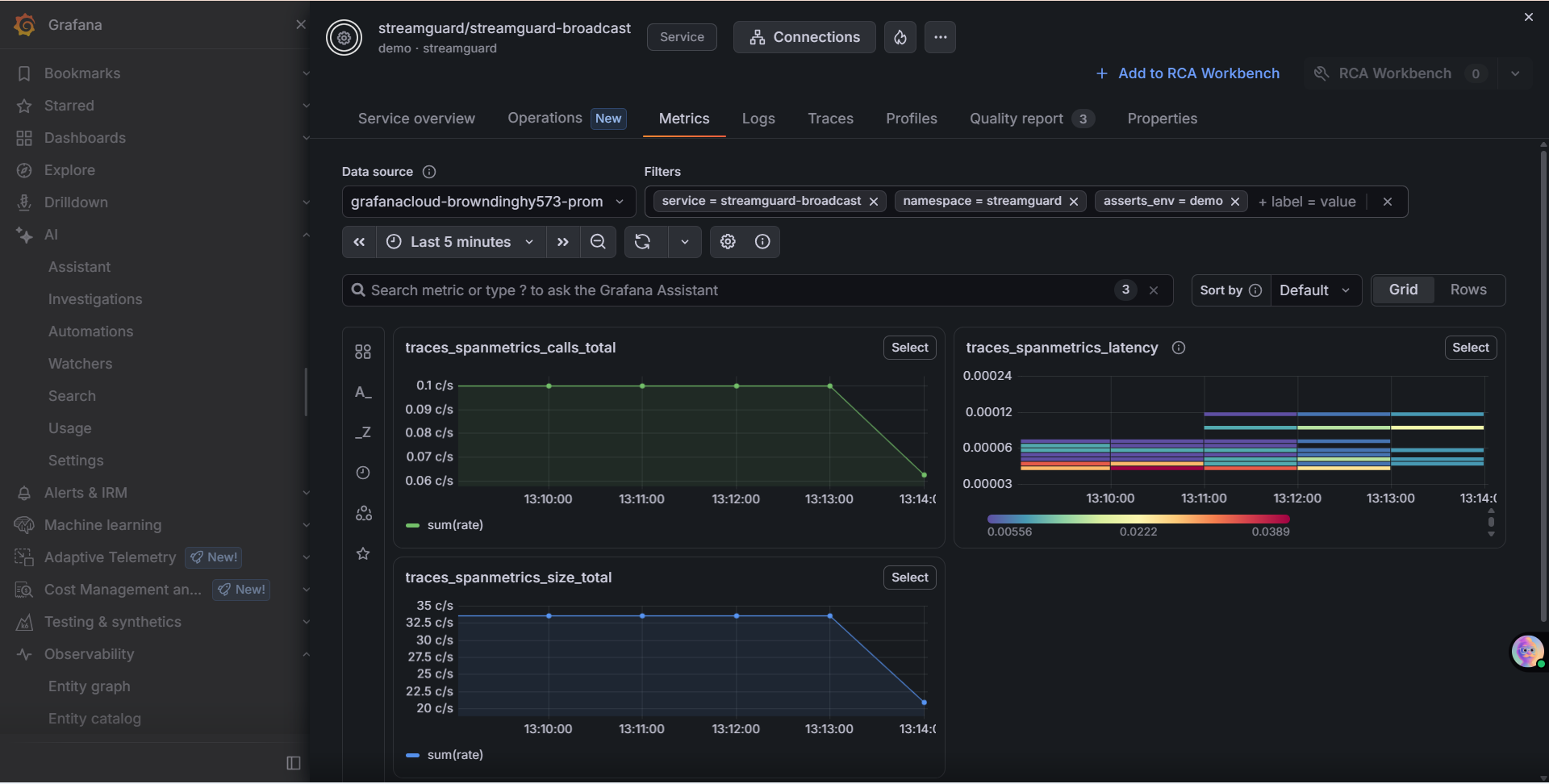This screenshot has width=1549, height=784.
Task: Open the three-dot more actions menu
Action: point(941,37)
